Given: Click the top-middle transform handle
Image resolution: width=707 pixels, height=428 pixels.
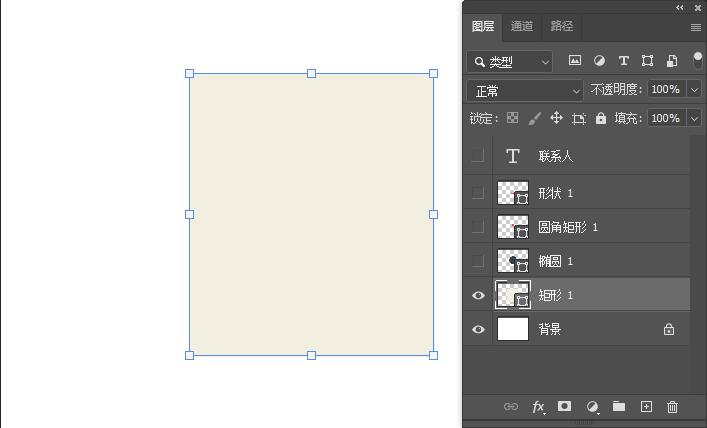Looking at the screenshot, I should (x=311, y=74).
